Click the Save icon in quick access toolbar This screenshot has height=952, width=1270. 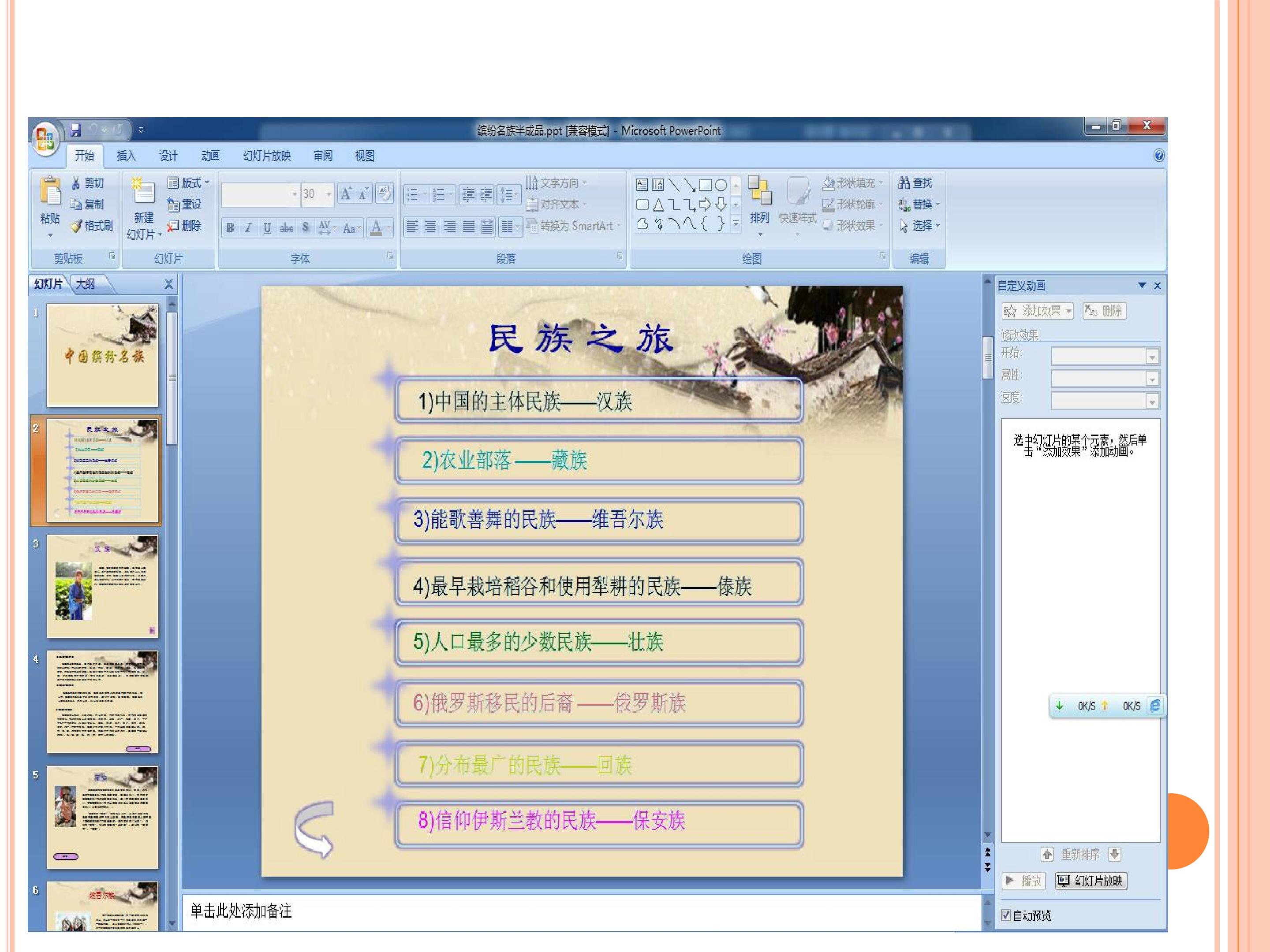(75, 130)
